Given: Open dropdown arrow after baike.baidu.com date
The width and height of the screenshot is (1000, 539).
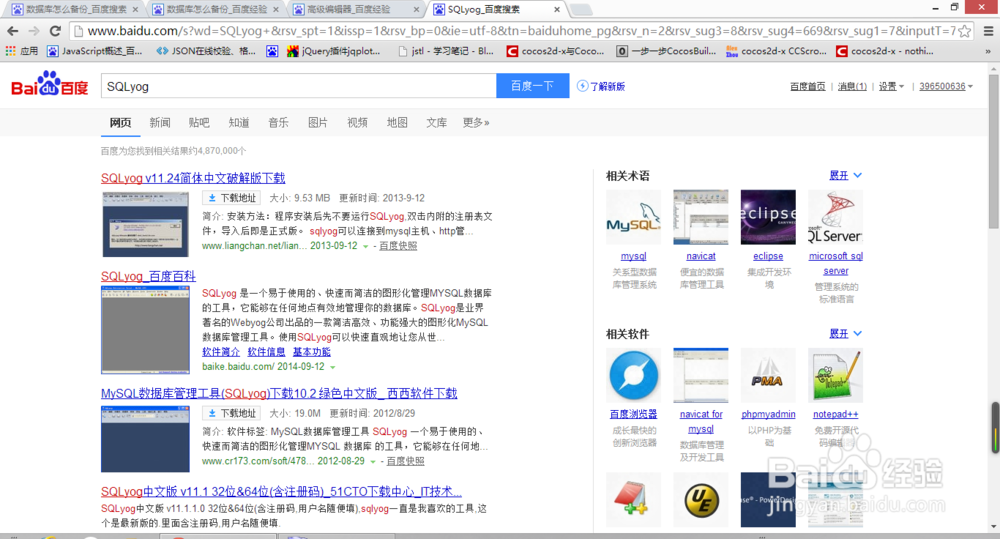Looking at the screenshot, I should pos(332,367).
